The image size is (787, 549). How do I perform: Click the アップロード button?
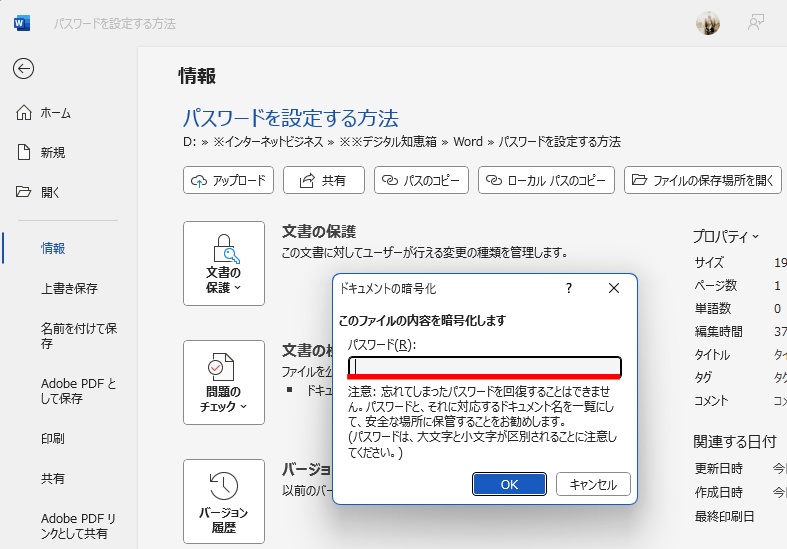[228, 180]
